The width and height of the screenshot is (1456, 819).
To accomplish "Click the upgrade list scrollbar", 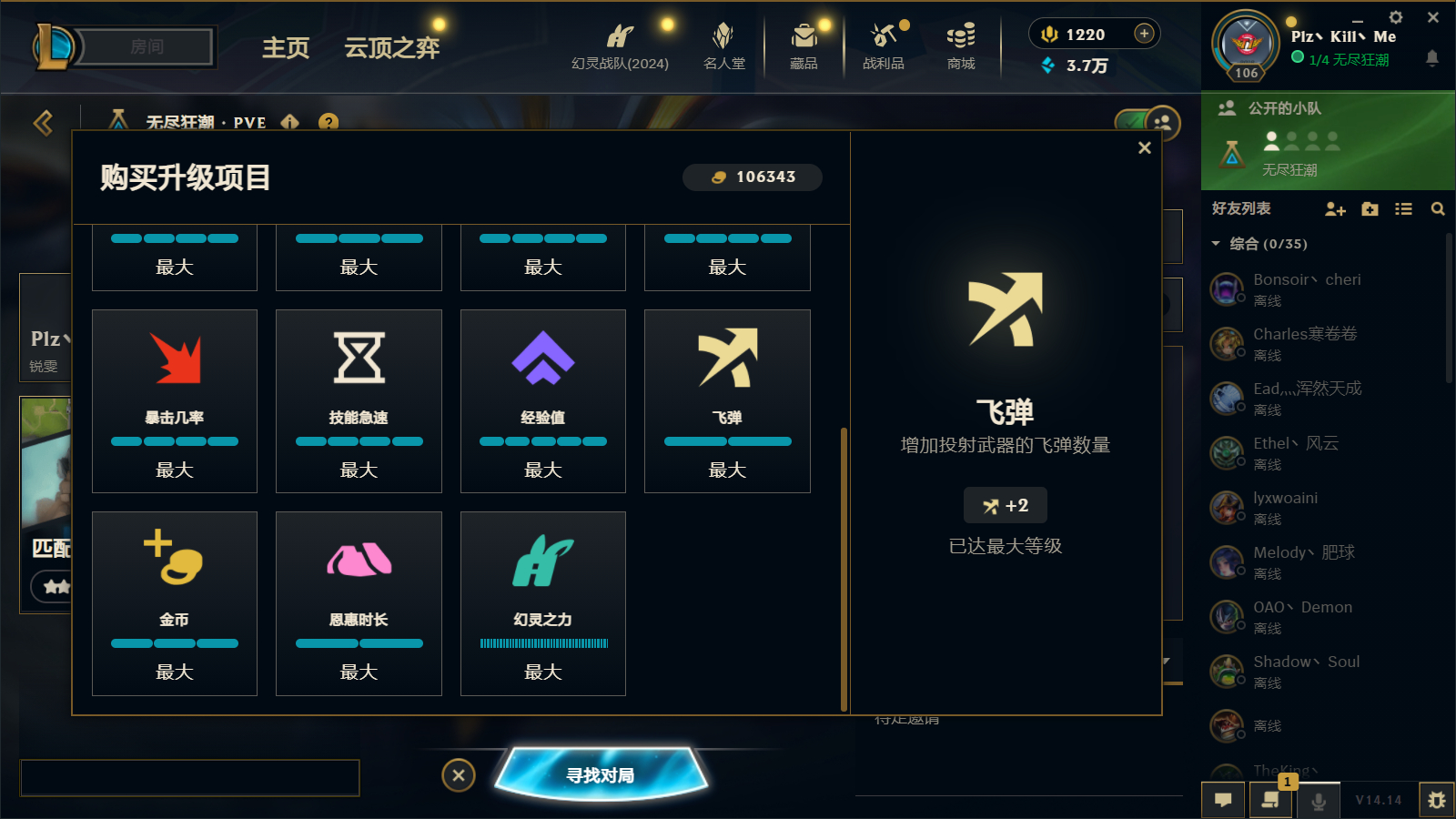I will coord(844,569).
